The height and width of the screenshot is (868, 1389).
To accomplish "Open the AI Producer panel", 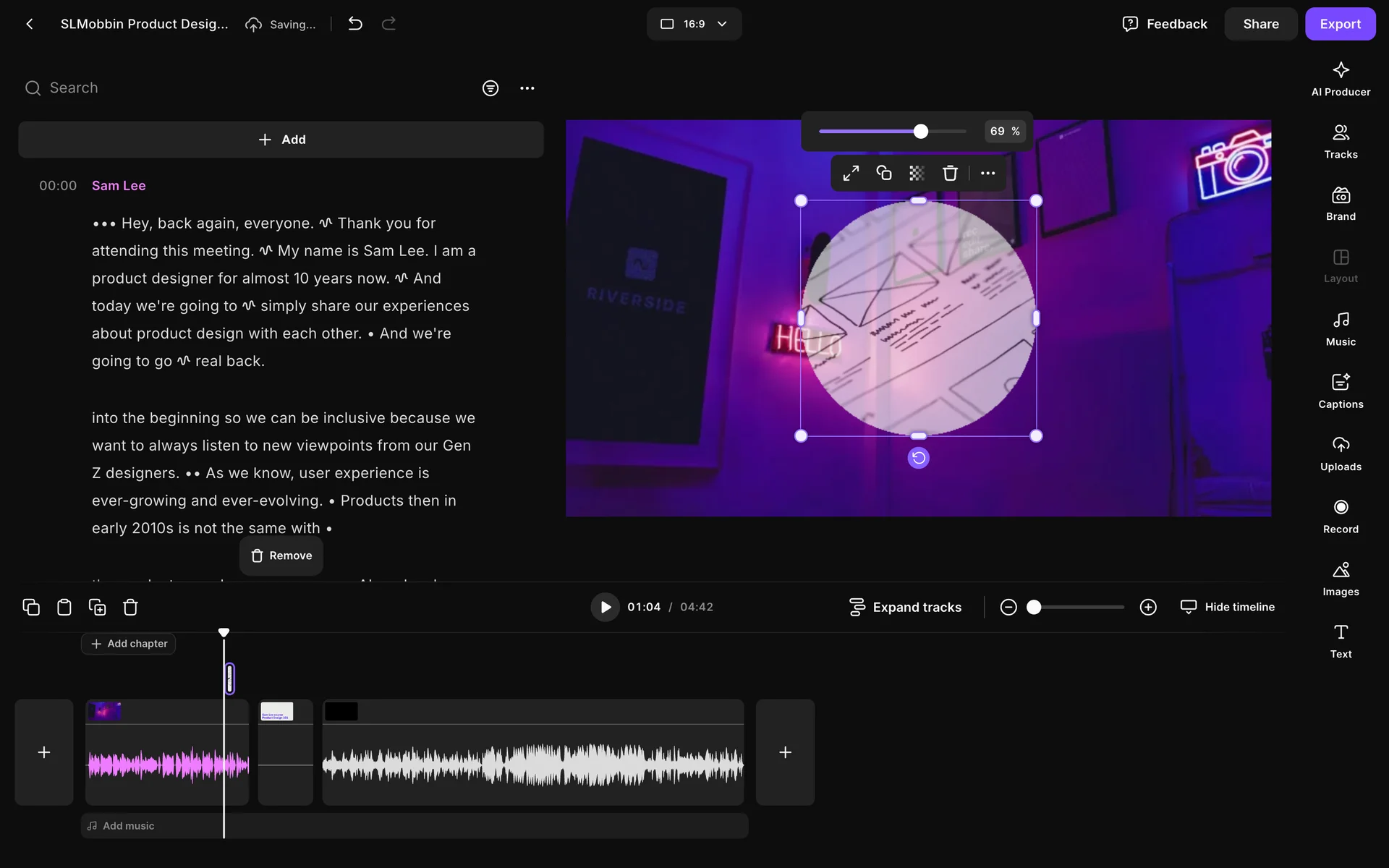I will point(1340,79).
